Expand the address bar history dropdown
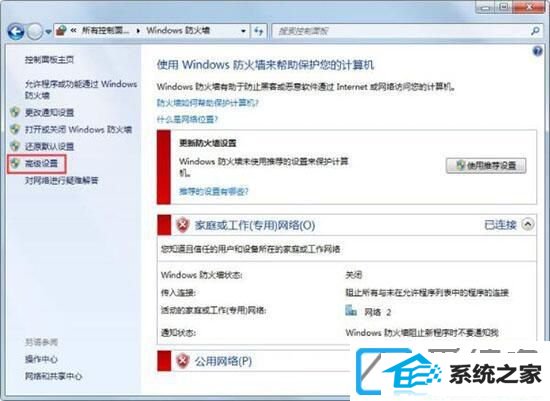Image resolution: width=550 pixels, height=401 pixels. [x=243, y=31]
